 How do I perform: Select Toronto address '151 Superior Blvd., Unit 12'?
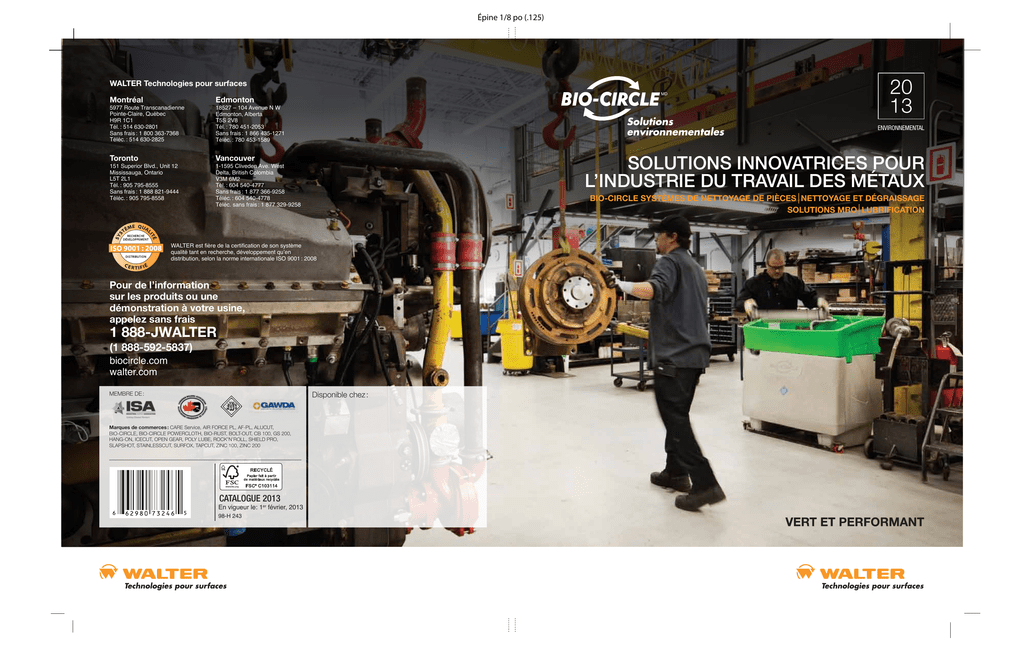tap(144, 166)
